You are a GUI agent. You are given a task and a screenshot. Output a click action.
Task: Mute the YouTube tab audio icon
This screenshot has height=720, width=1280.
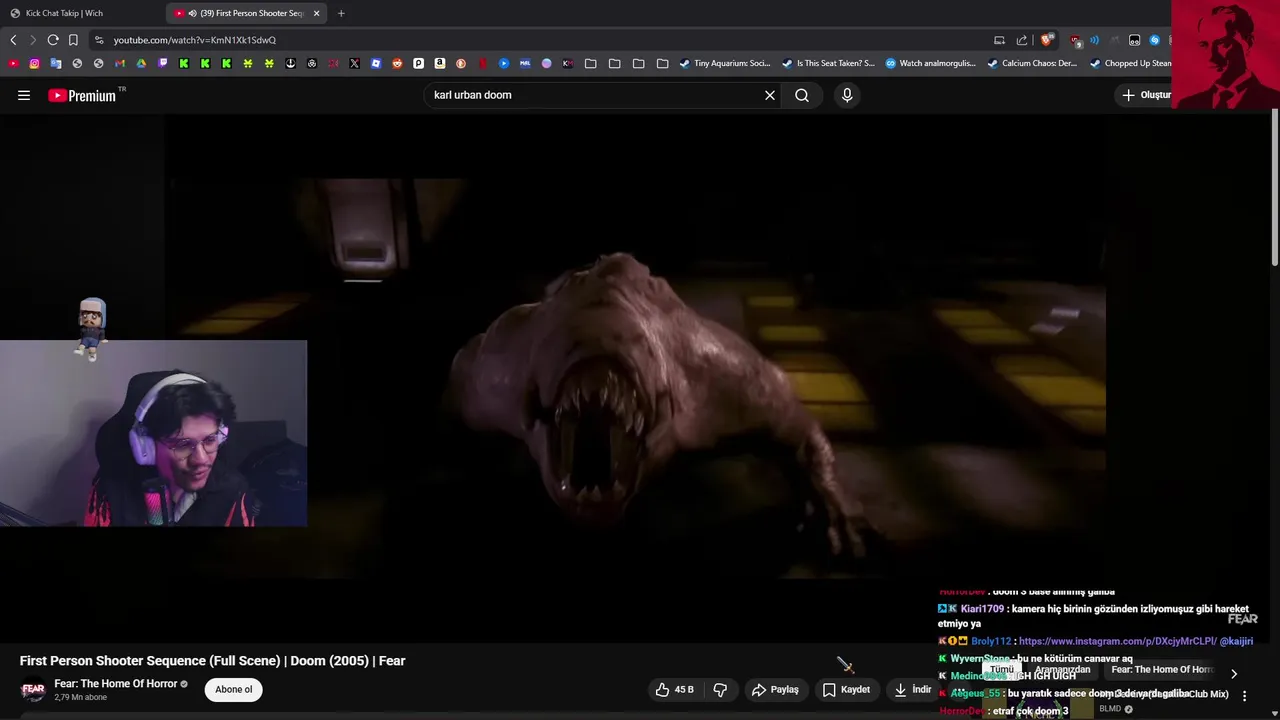coord(192,13)
